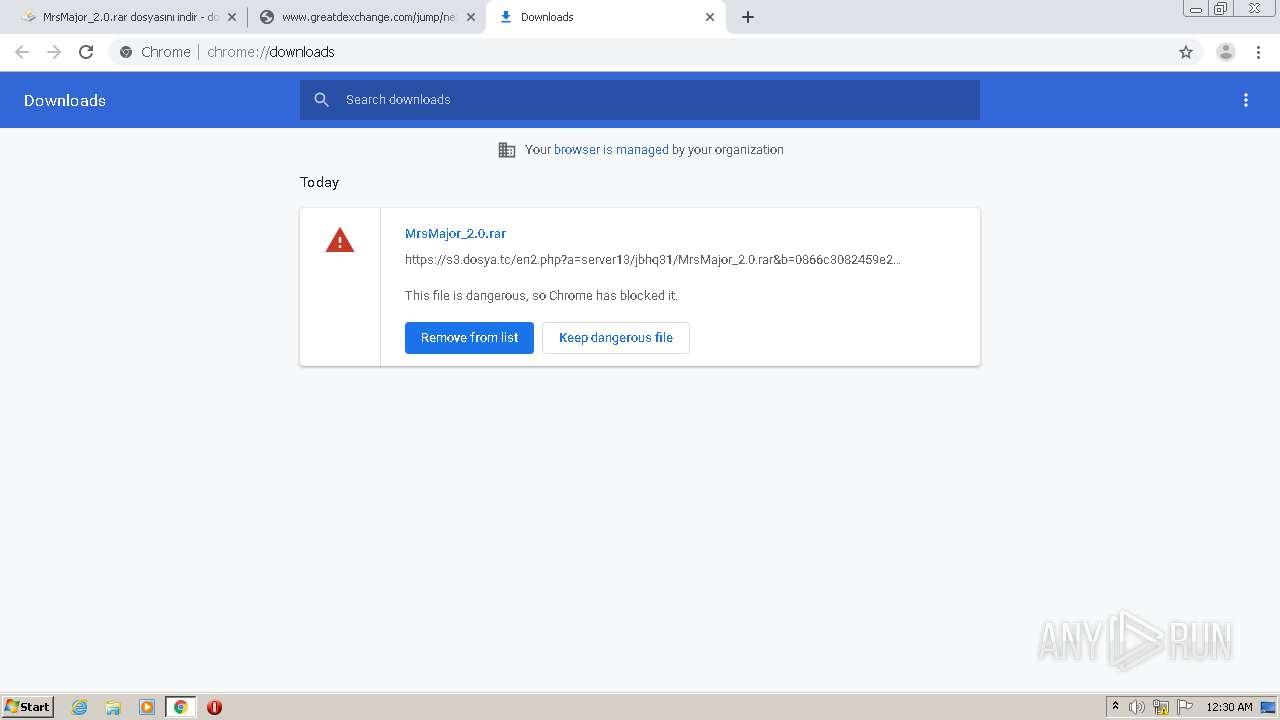Open Chrome three-dot menu
This screenshot has width=1280, height=720.
1259,52
